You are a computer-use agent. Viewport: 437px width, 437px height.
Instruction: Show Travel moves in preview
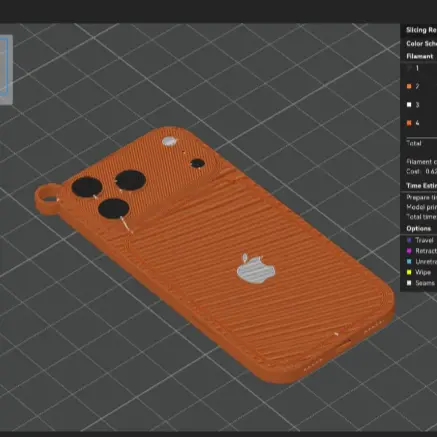point(409,240)
